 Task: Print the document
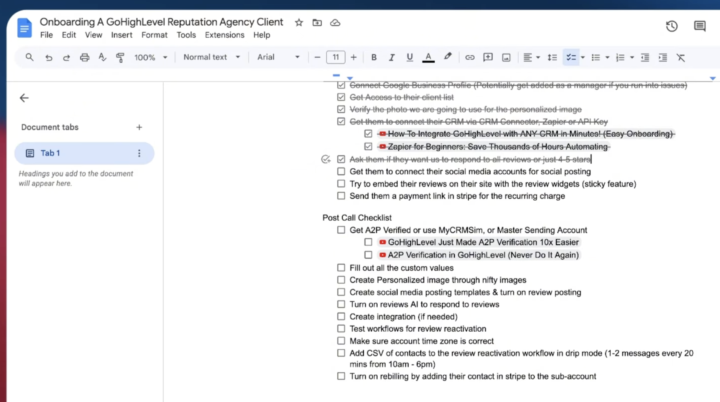coord(84,57)
